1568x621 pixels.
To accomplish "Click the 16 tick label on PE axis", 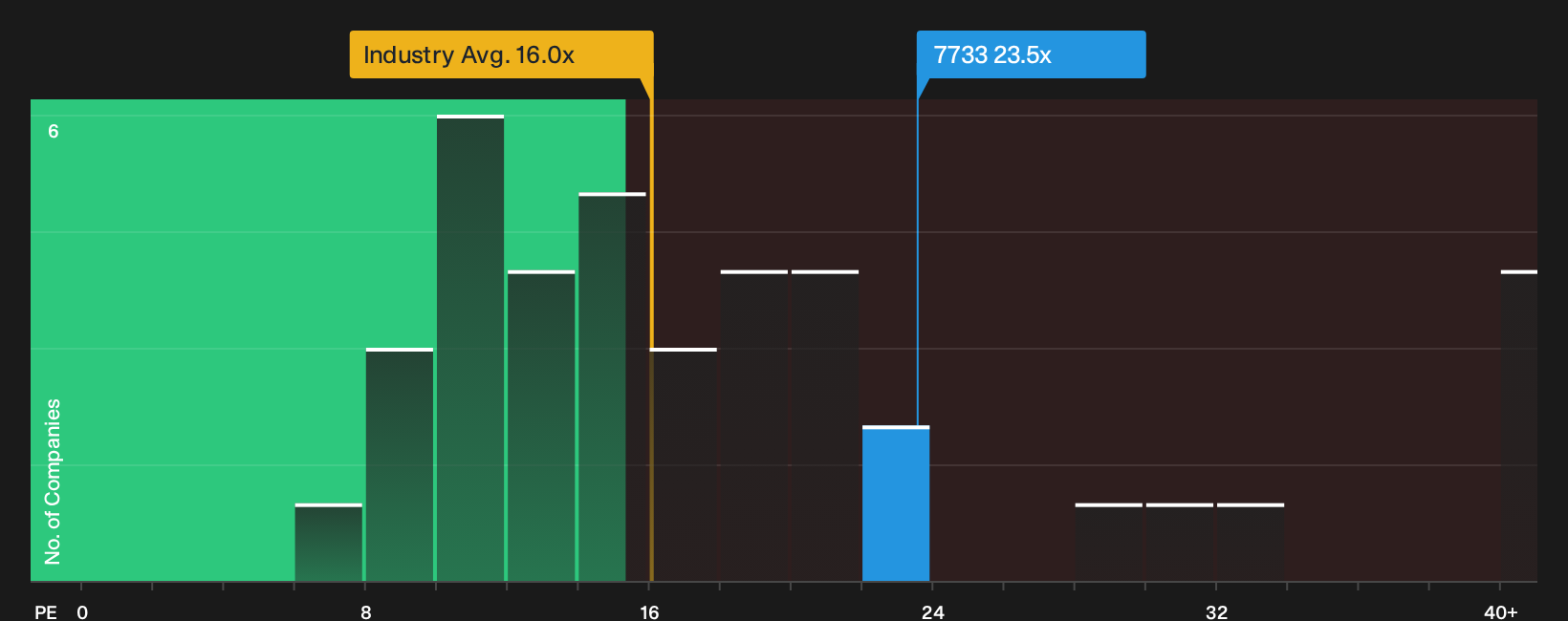I will pos(649,611).
